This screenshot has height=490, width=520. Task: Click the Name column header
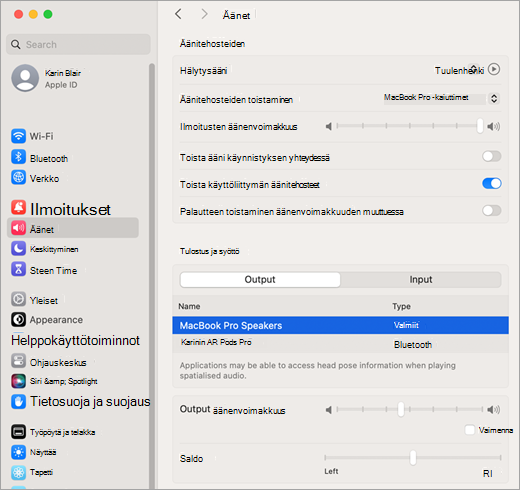click(x=189, y=306)
